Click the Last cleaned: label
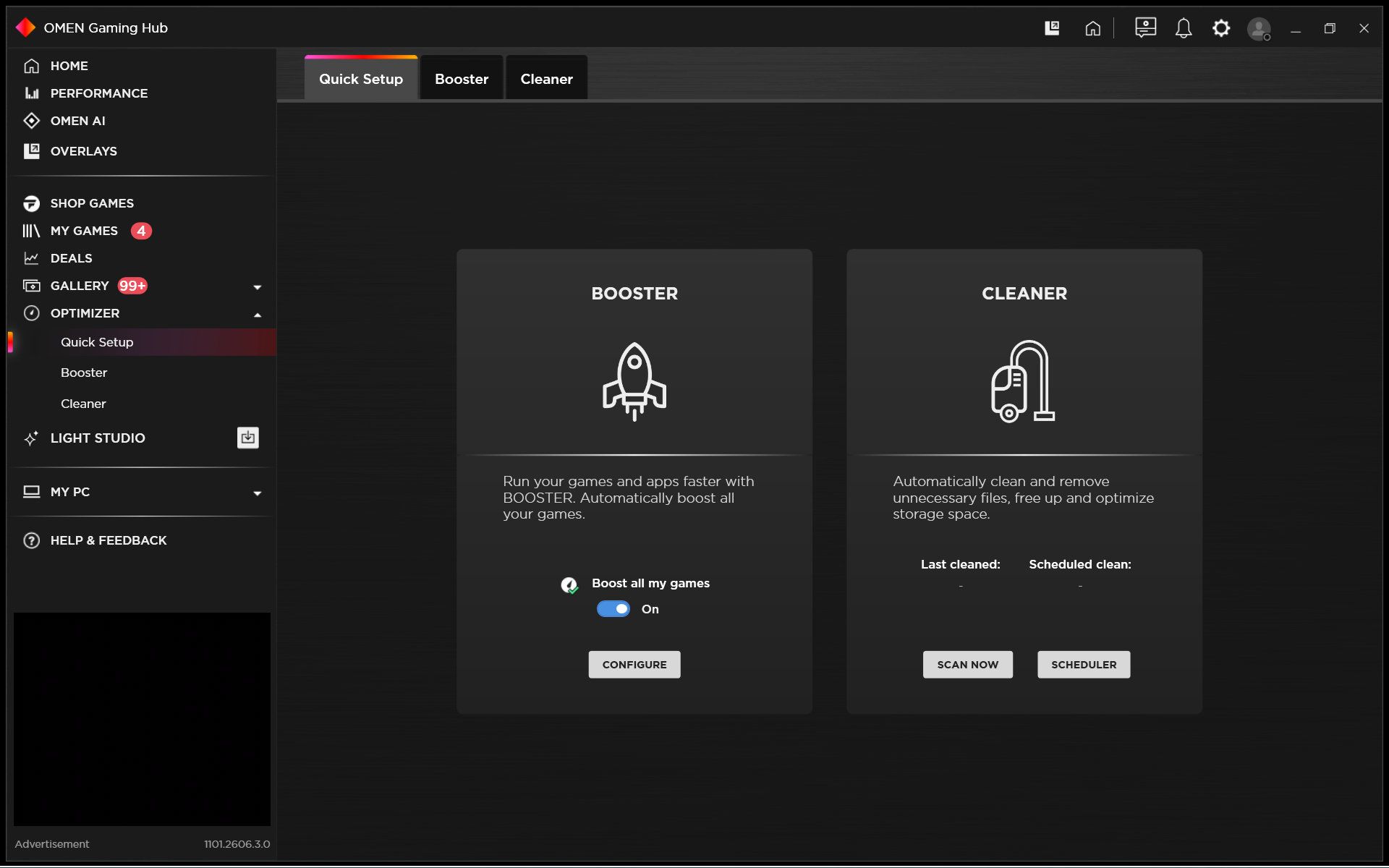The image size is (1389, 868). click(961, 564)
